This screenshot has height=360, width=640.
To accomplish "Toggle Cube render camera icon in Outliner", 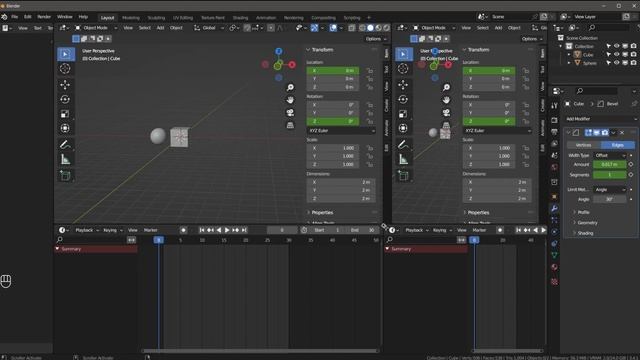I will click(633, 54).
